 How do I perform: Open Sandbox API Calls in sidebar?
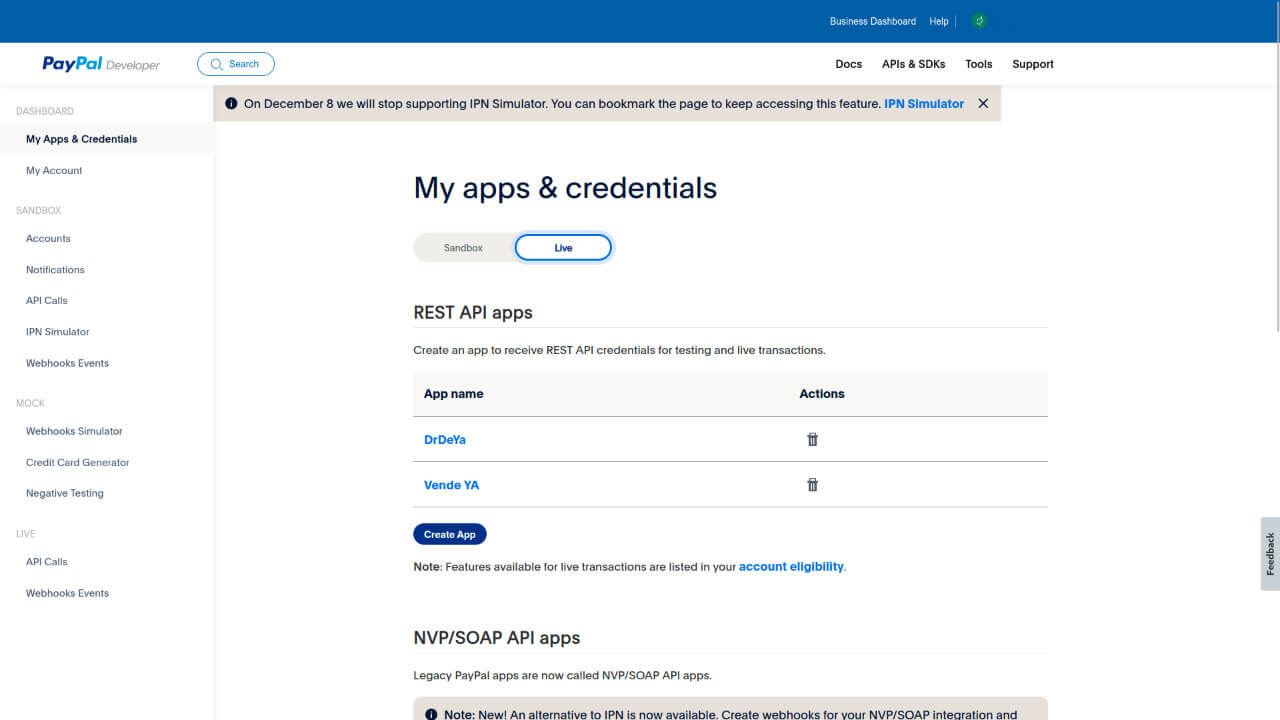tap(46, 300)
